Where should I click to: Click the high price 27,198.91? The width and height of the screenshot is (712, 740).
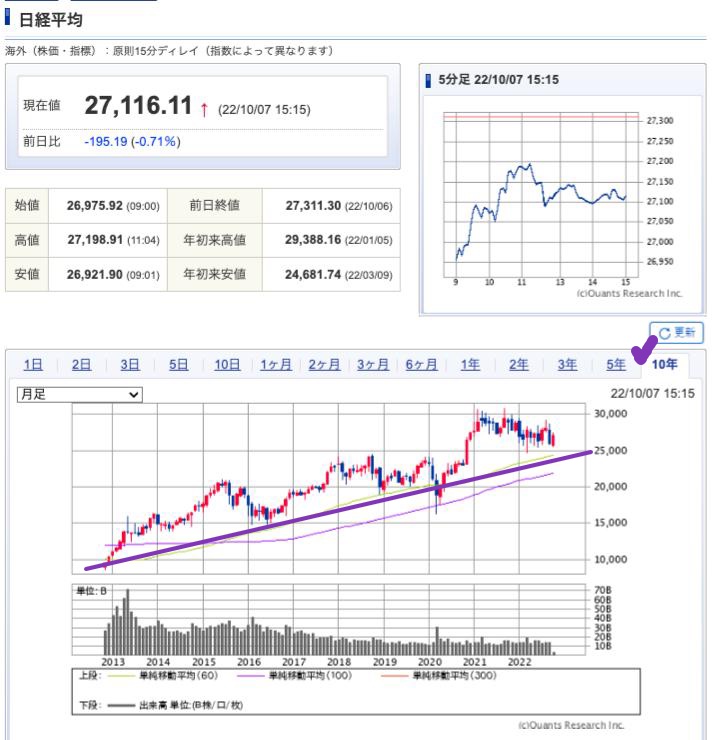pyautogui.click(x=95, y=240)
